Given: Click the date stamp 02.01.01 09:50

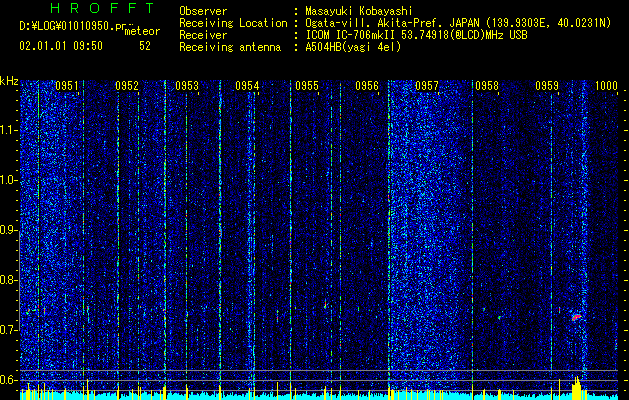Looking at the screenshot, I should pos(61,46).
